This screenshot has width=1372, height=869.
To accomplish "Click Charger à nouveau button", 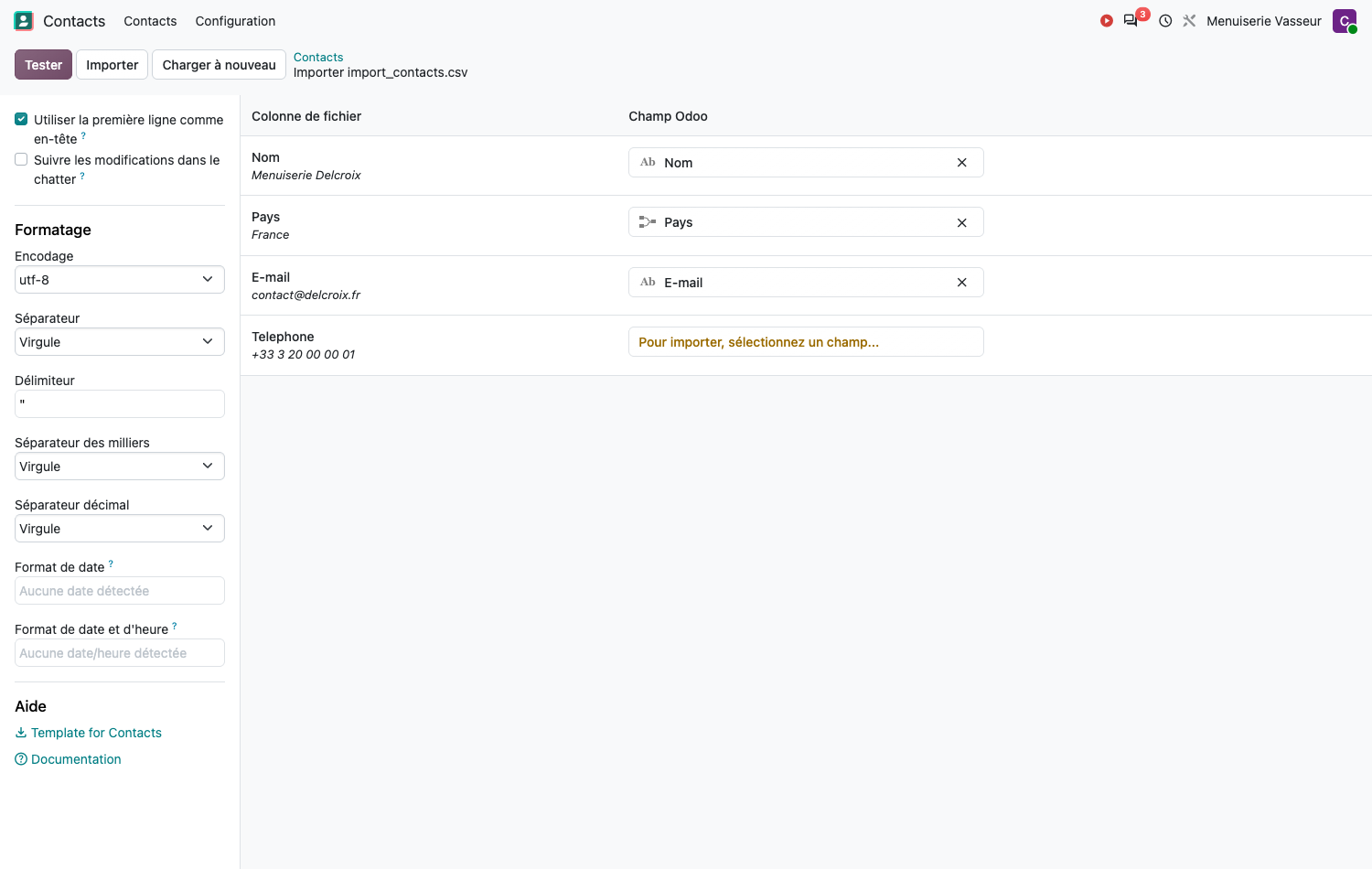I will (219, 65).
